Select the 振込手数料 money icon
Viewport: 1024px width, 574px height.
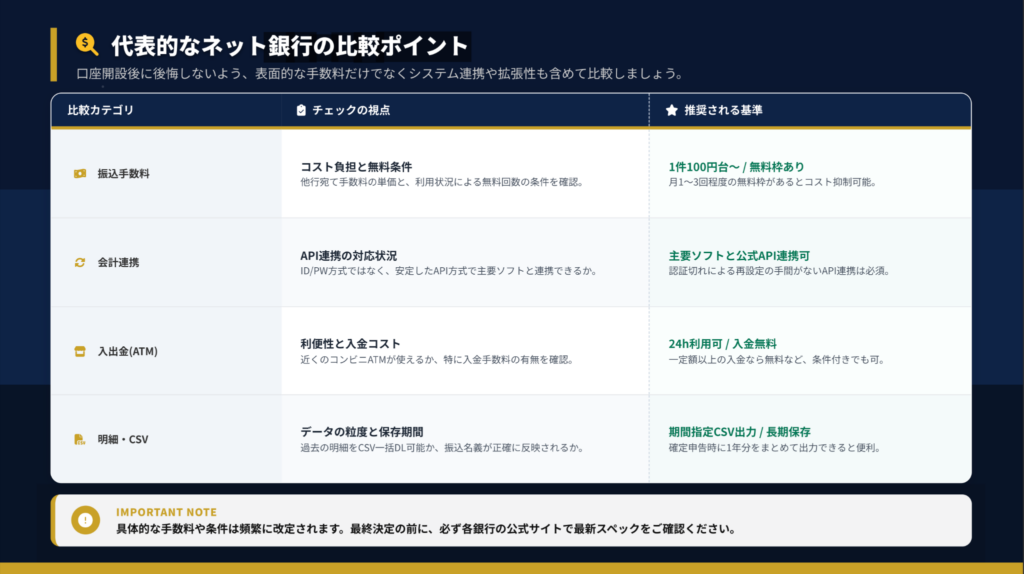pos(80,174)
